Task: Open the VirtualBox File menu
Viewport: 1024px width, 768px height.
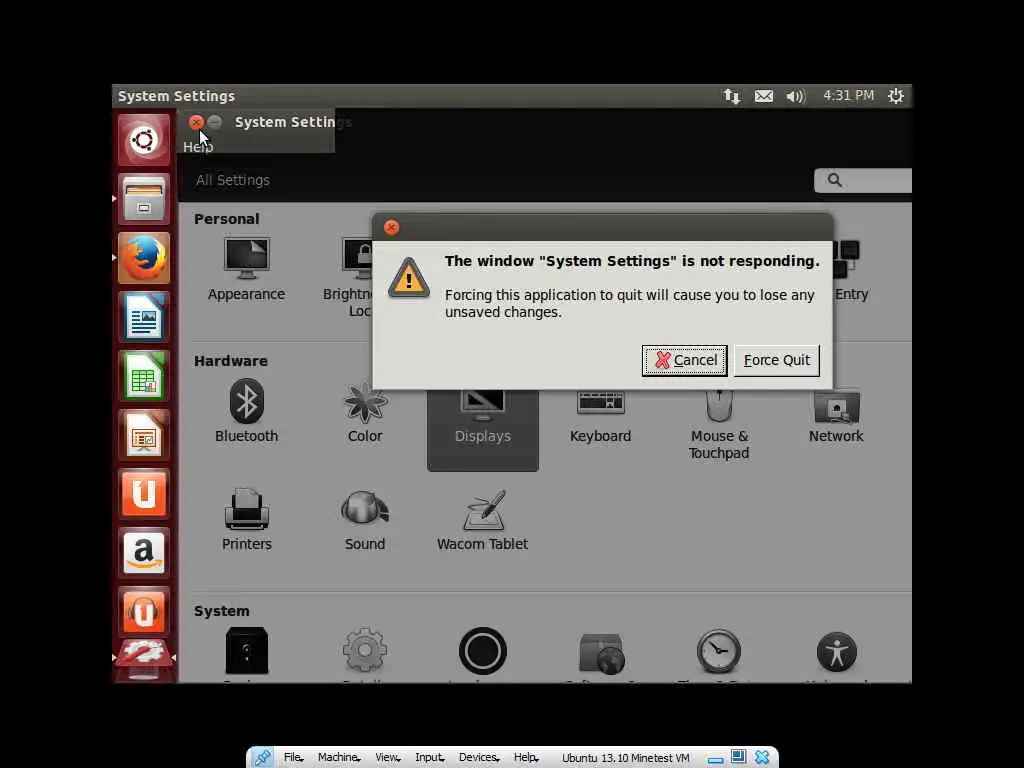Action: [x=293, y=758]
